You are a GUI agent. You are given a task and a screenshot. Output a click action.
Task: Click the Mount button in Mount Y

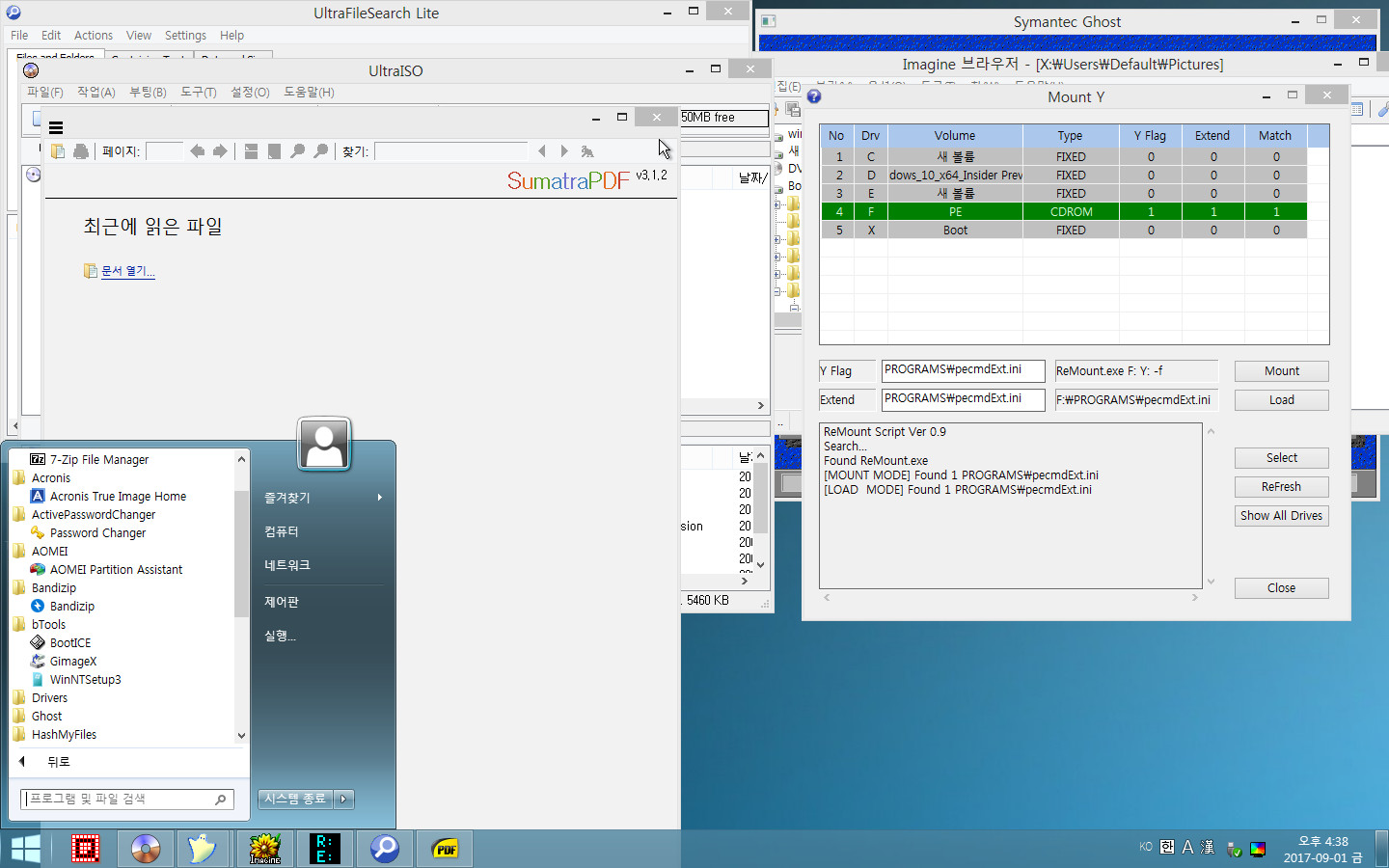1281,371
